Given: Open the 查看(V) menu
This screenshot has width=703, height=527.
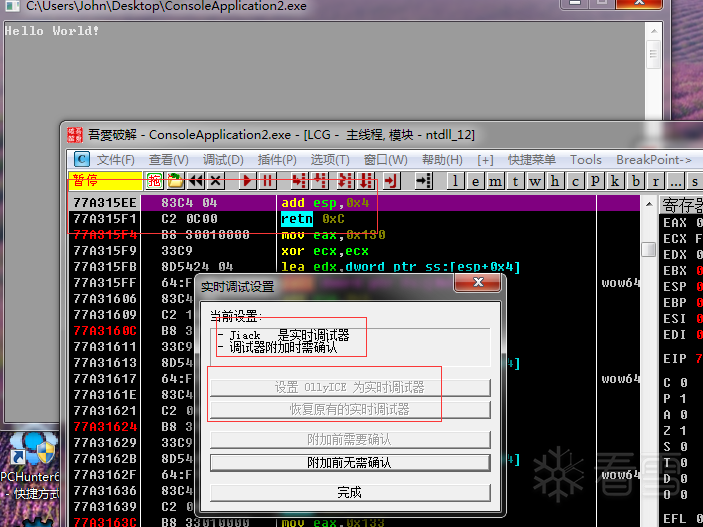Looking at the screenshot, I should click(169, 160).
